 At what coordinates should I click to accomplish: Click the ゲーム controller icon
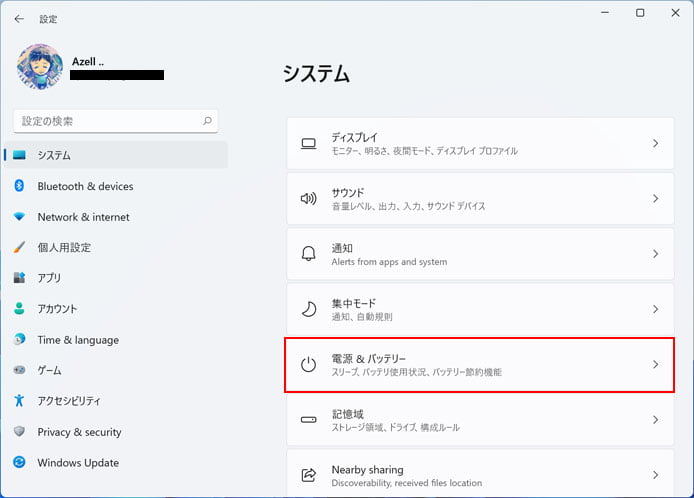tap(19, 370)
